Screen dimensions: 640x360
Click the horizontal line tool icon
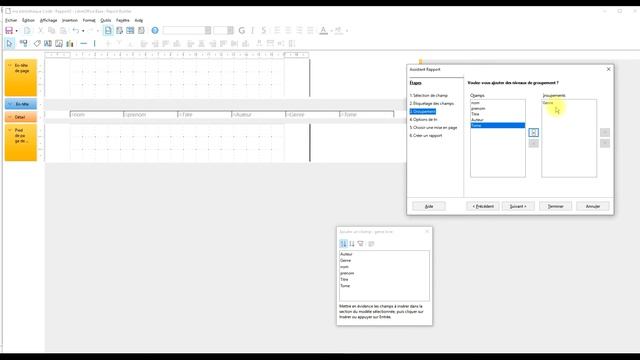coord(84,43)
